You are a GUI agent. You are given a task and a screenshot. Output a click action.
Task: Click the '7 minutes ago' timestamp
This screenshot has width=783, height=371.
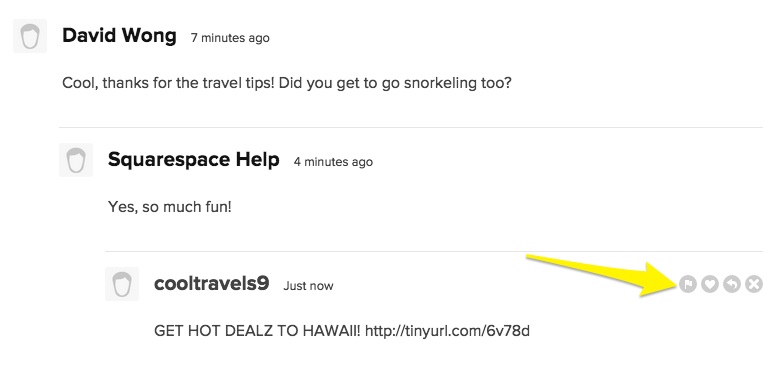(230, 38)
